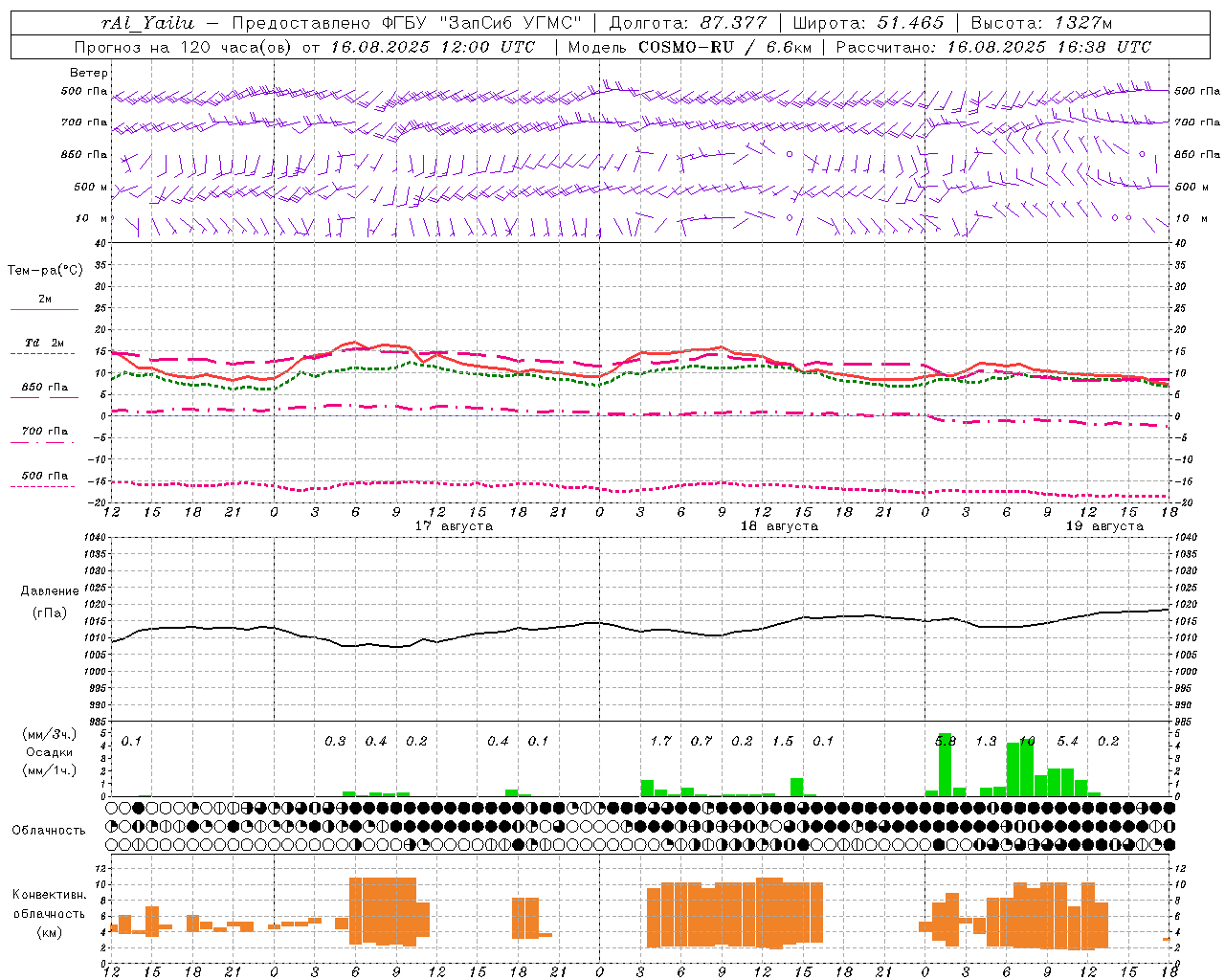
Task: Click the "1.5" precipitation value
Action: (783, 742)
